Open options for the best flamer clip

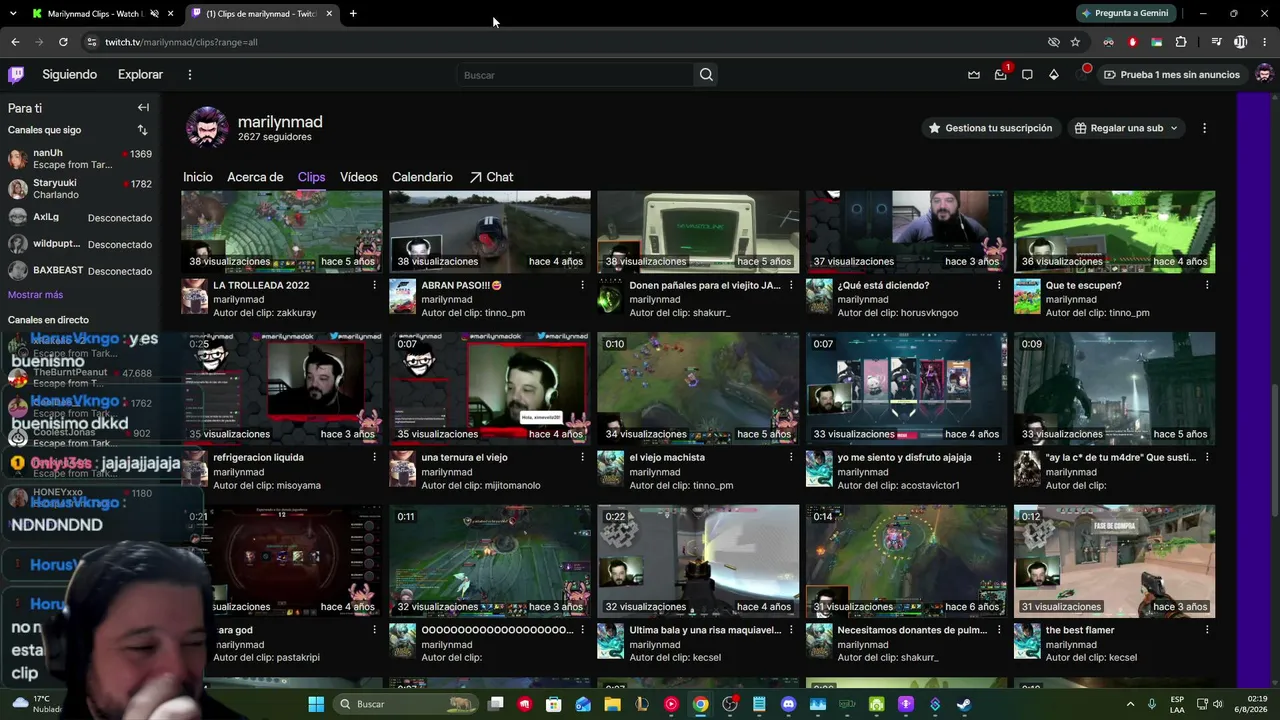pyautogui.click(x=1207, y=630)
